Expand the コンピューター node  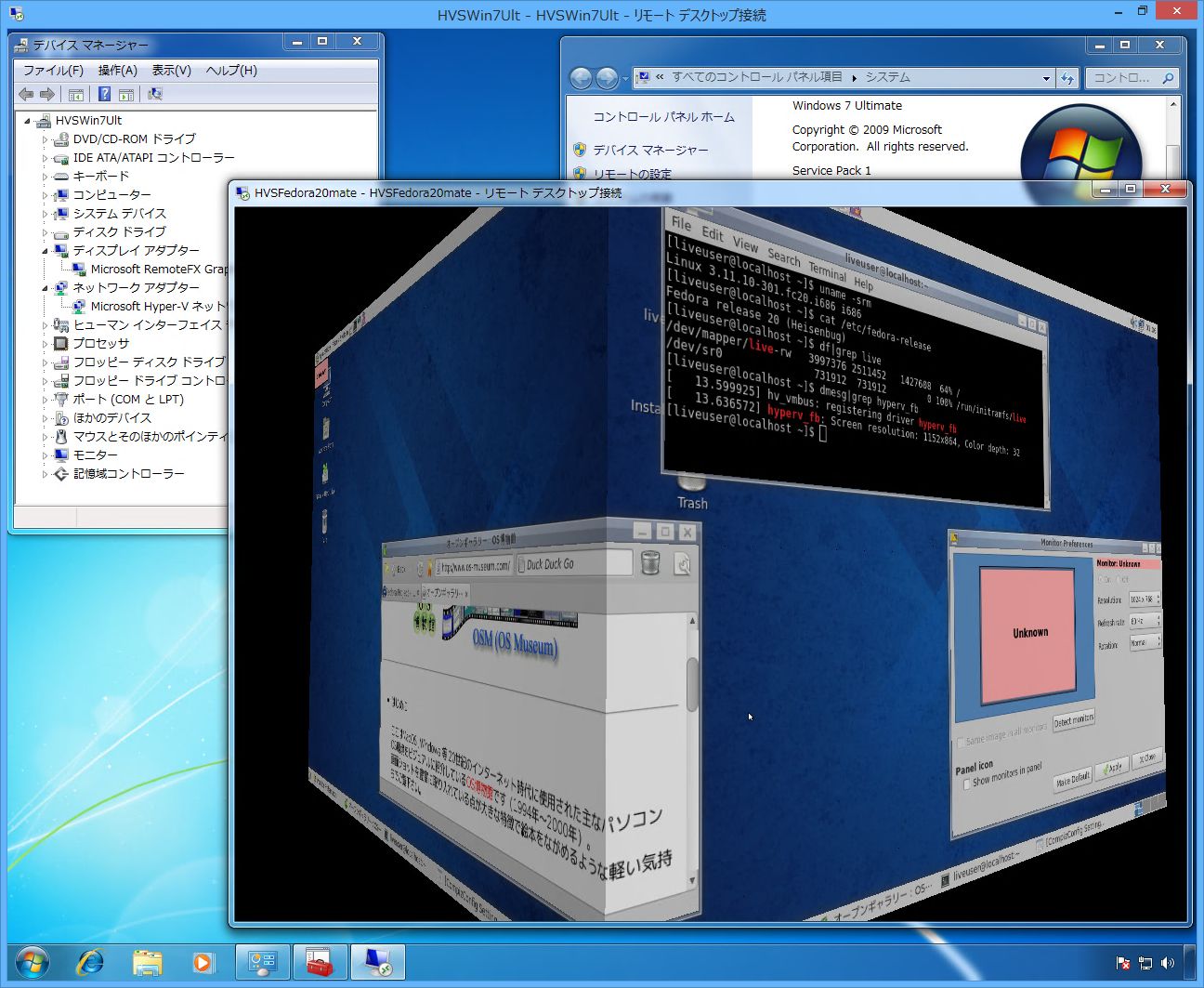45,195
